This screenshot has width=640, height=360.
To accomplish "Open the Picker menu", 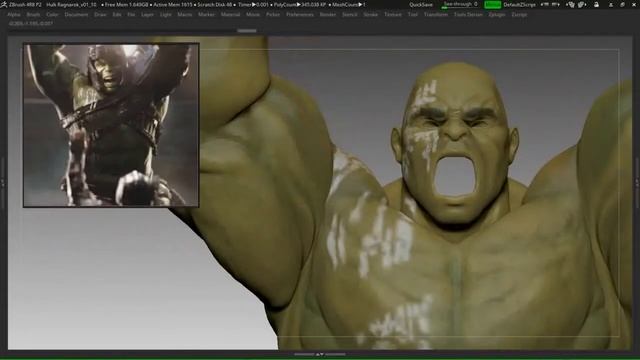I will pos(273,14).
